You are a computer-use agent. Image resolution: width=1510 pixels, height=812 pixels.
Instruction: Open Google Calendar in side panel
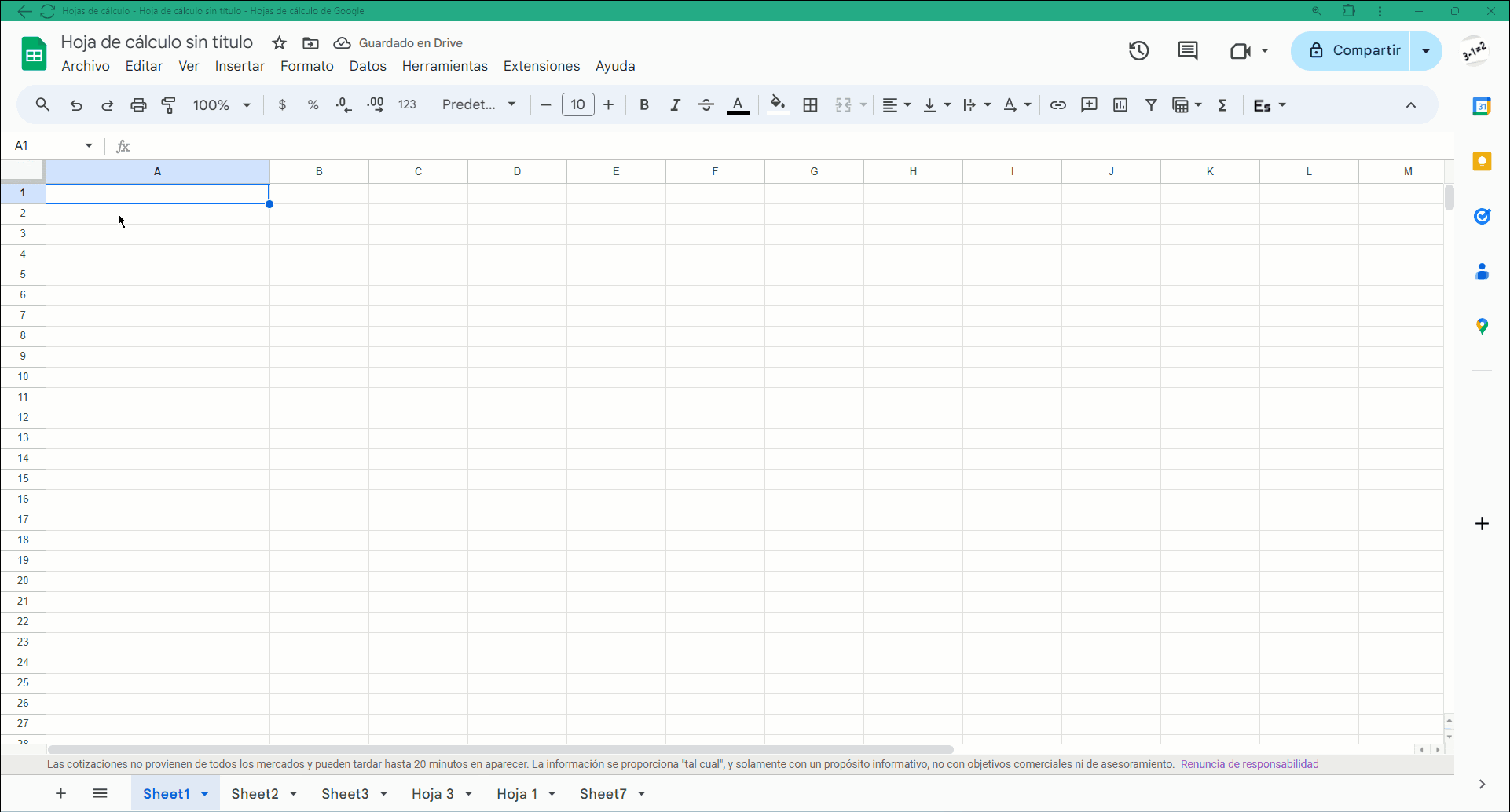coord(1482,107)
